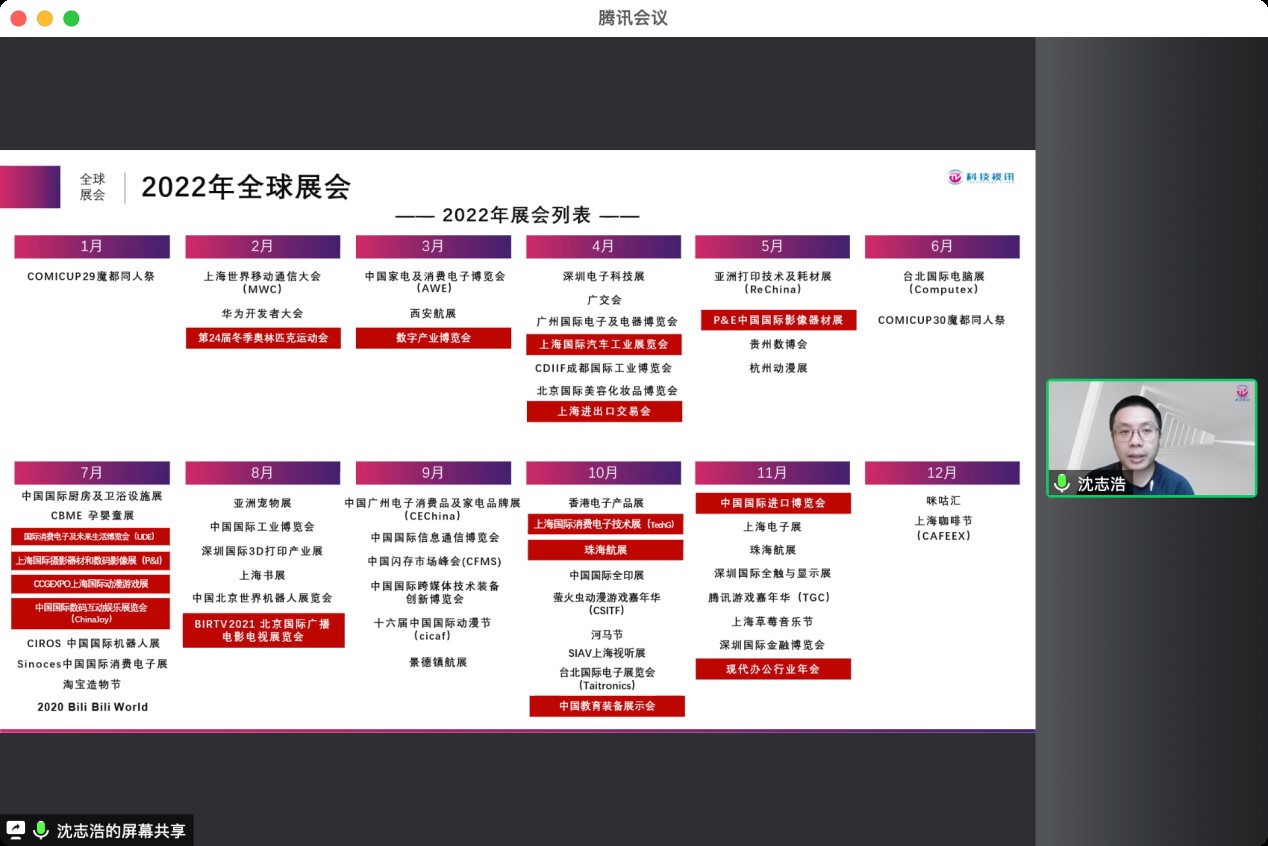1268x846 pixels.
Task: Click the red 中国国际进口博览会 item
Action: point(773,503)
